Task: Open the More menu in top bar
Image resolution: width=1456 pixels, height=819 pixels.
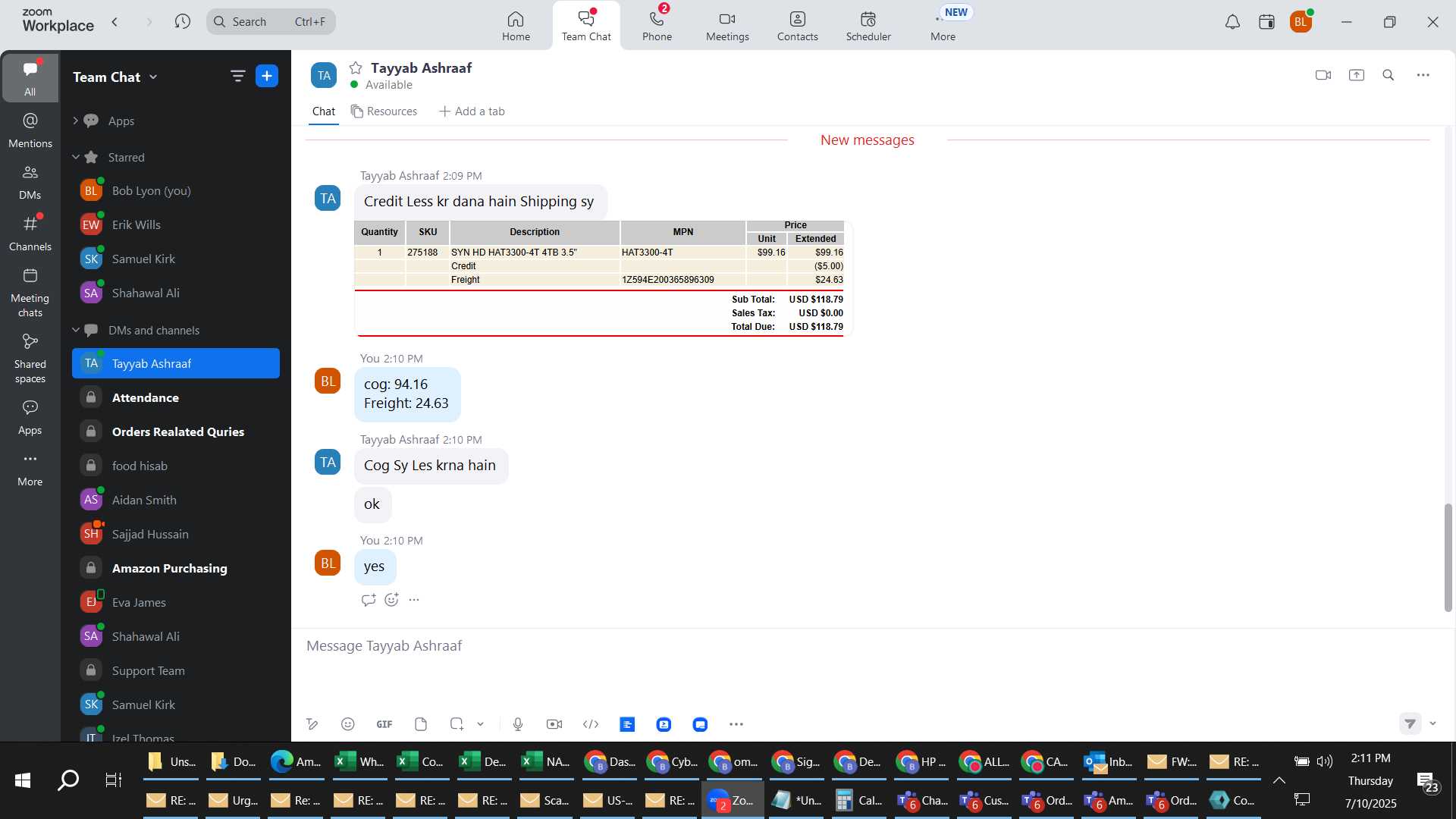Action: [x=943, y=25]
